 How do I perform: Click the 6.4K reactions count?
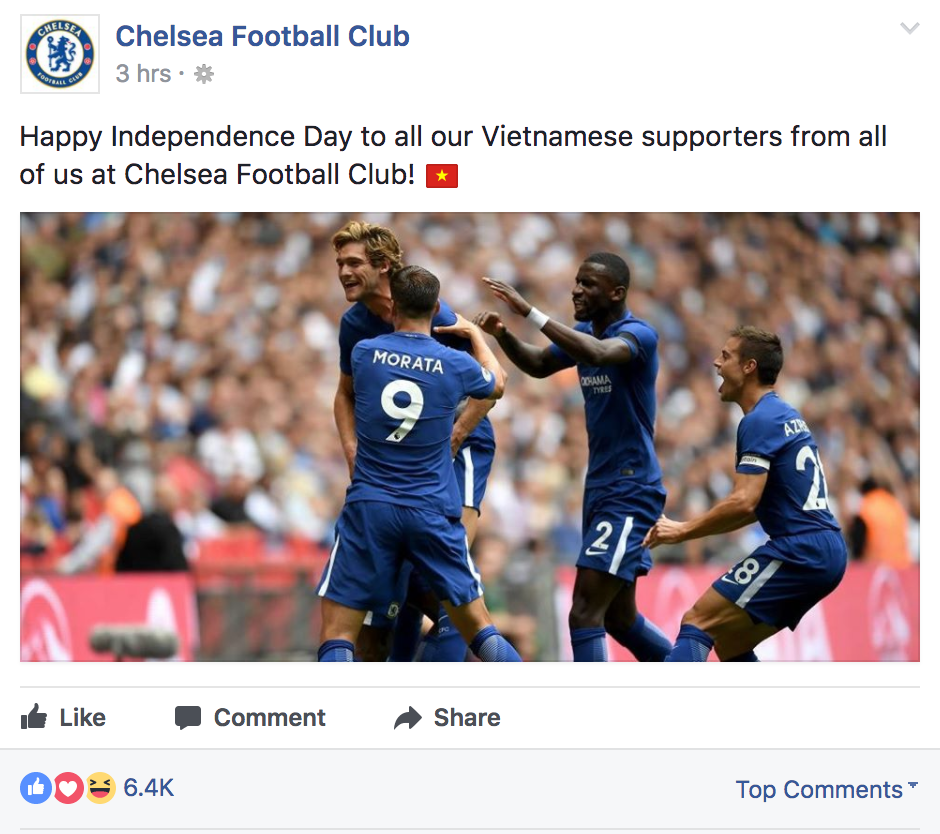click(148, 788)
